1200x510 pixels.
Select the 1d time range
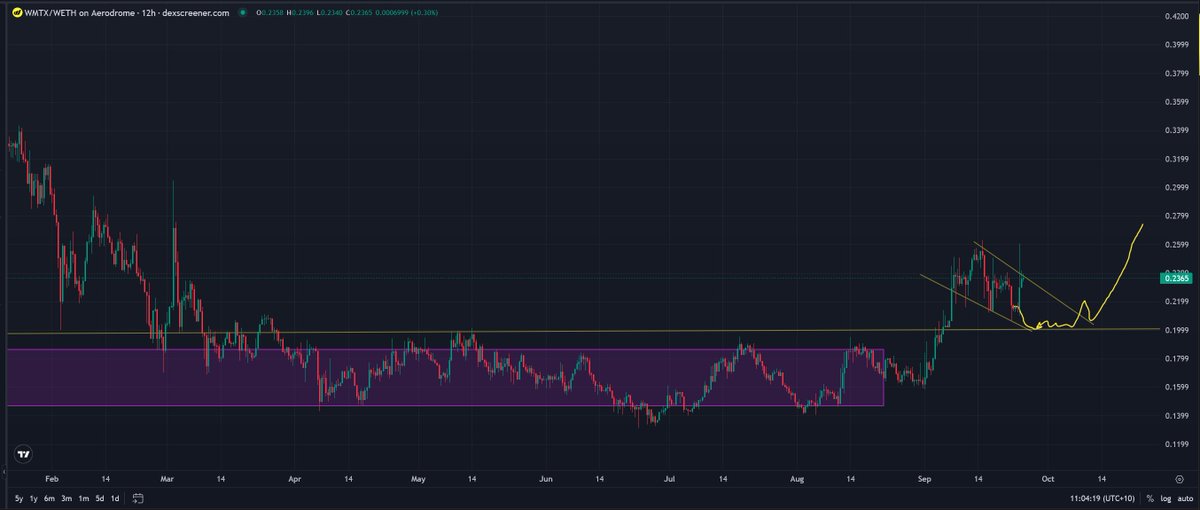(115, 498)
